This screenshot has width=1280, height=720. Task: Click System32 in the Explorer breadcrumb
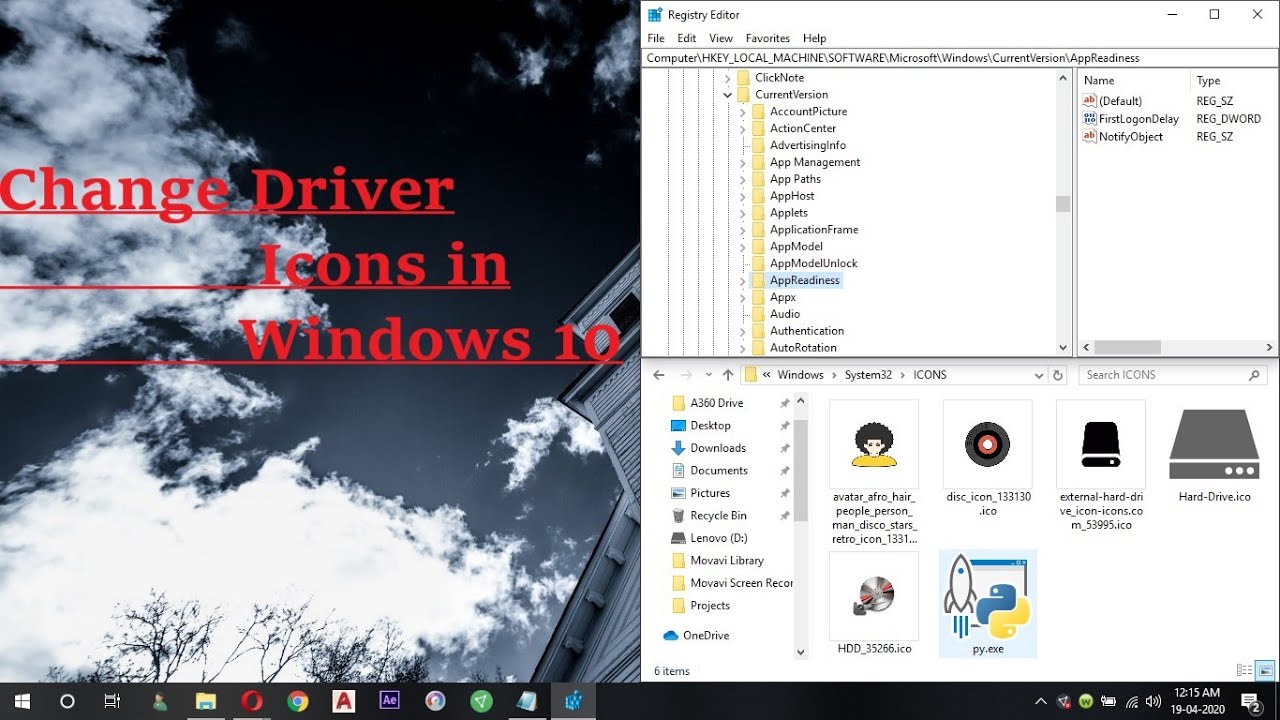coord(868,375)
